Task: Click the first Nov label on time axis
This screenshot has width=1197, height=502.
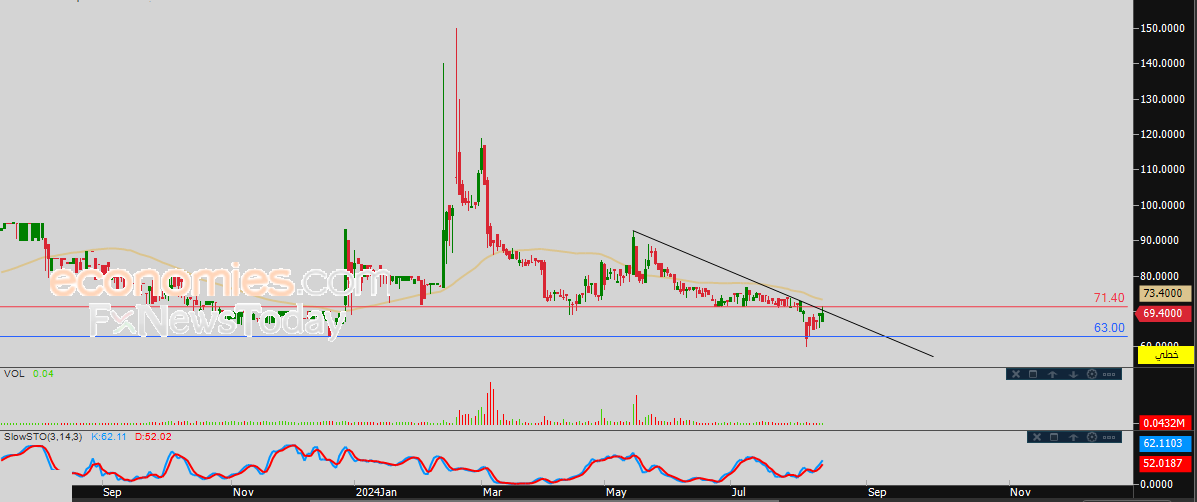Action: point(244,493)
